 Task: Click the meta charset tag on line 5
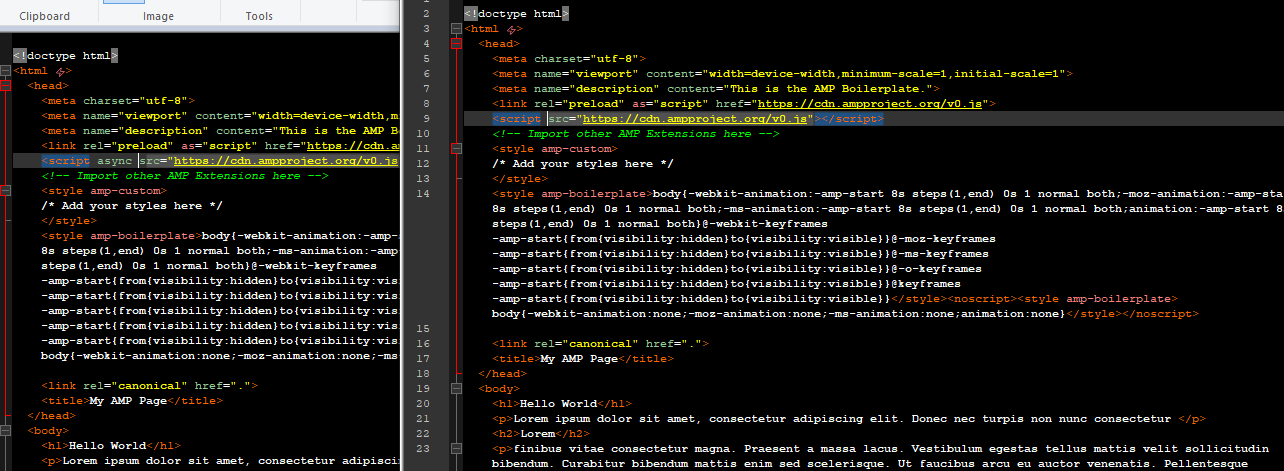click(568, 59)
